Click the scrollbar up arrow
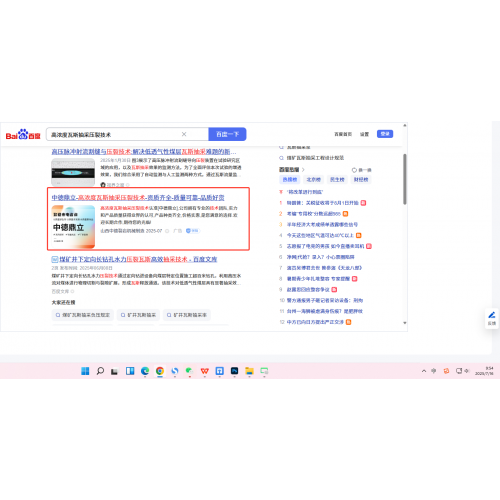 point(405,125)
